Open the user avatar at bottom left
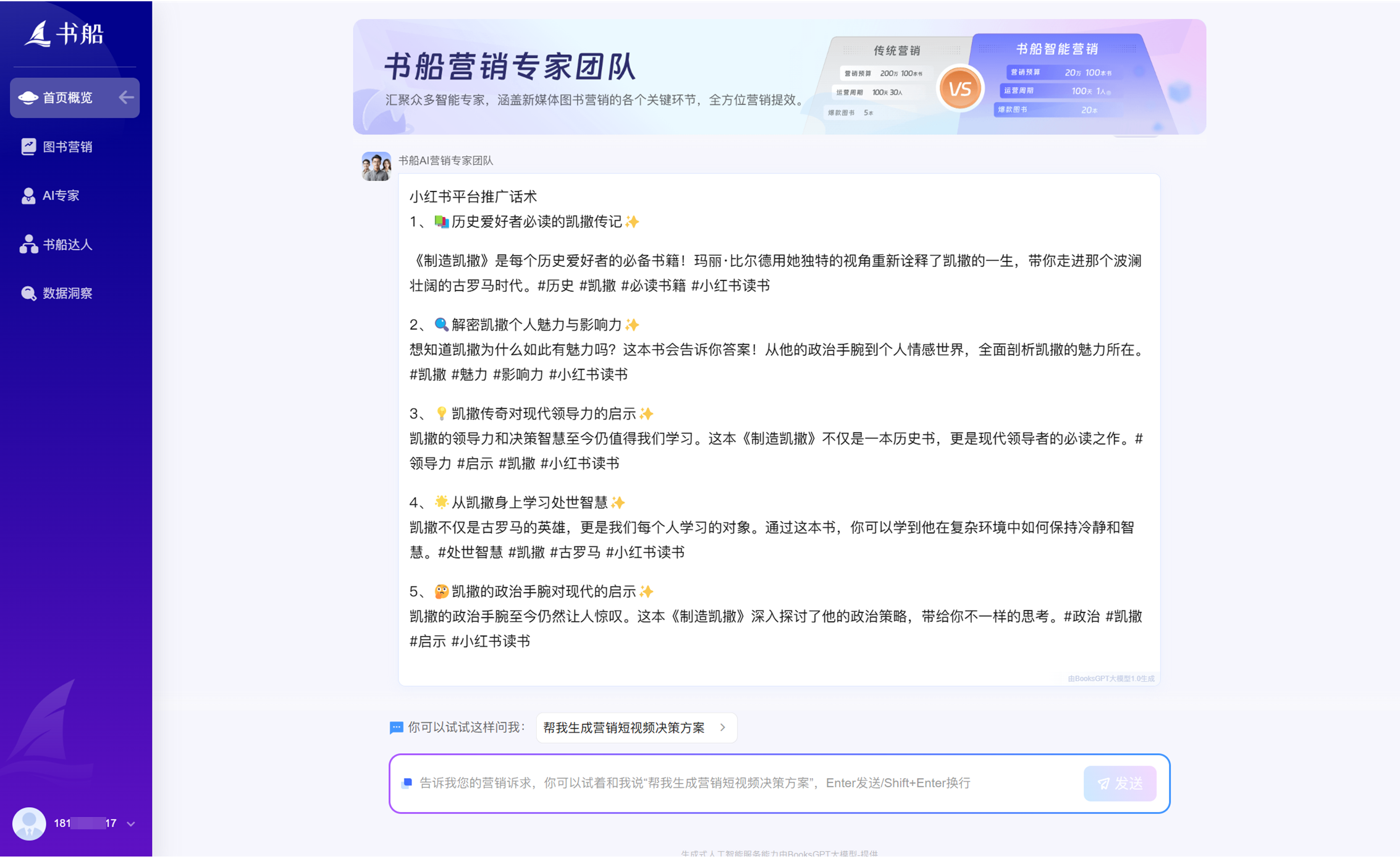The width and height of the screenshot is (1400, 859). click(x=29, y=824)
